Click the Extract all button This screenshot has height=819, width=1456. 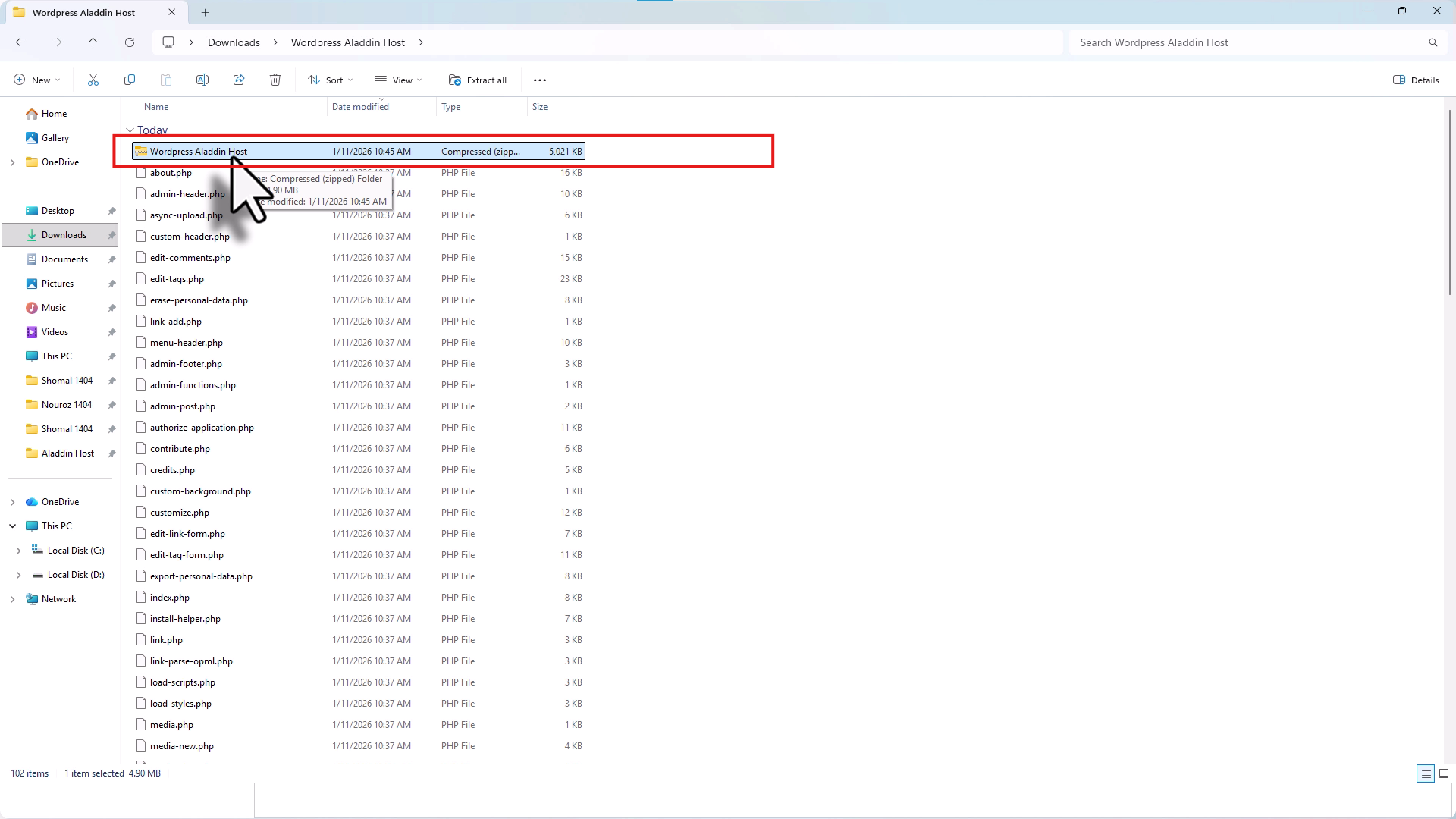tap(478, 80)
